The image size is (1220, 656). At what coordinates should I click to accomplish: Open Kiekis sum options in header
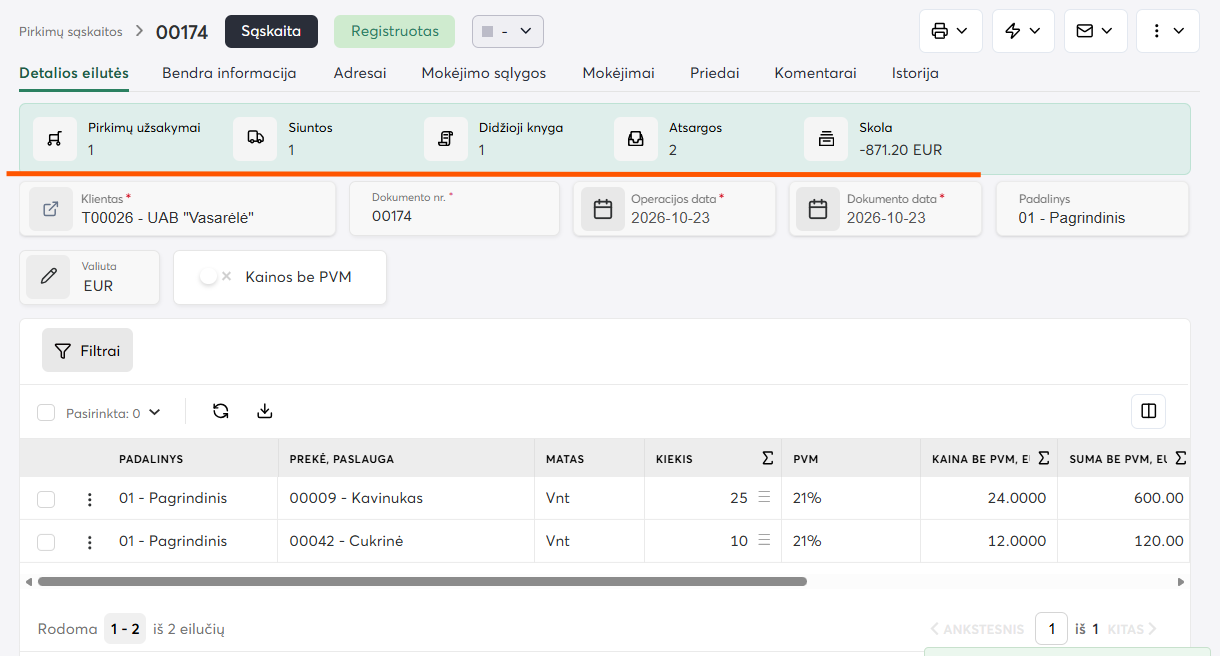point(767,459)
